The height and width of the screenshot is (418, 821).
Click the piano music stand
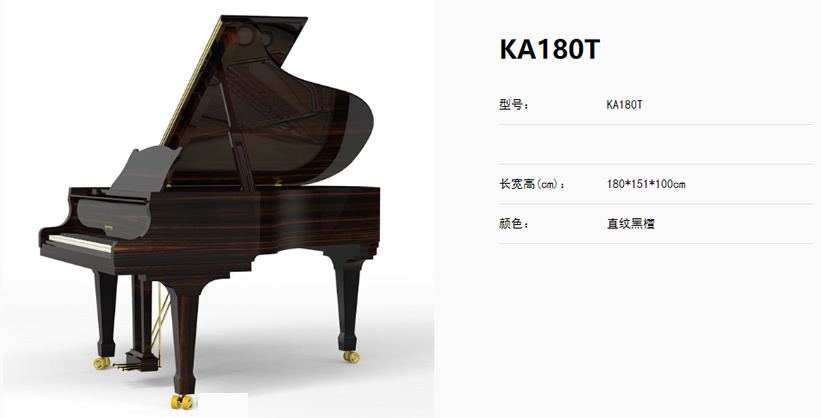[142, 170]
